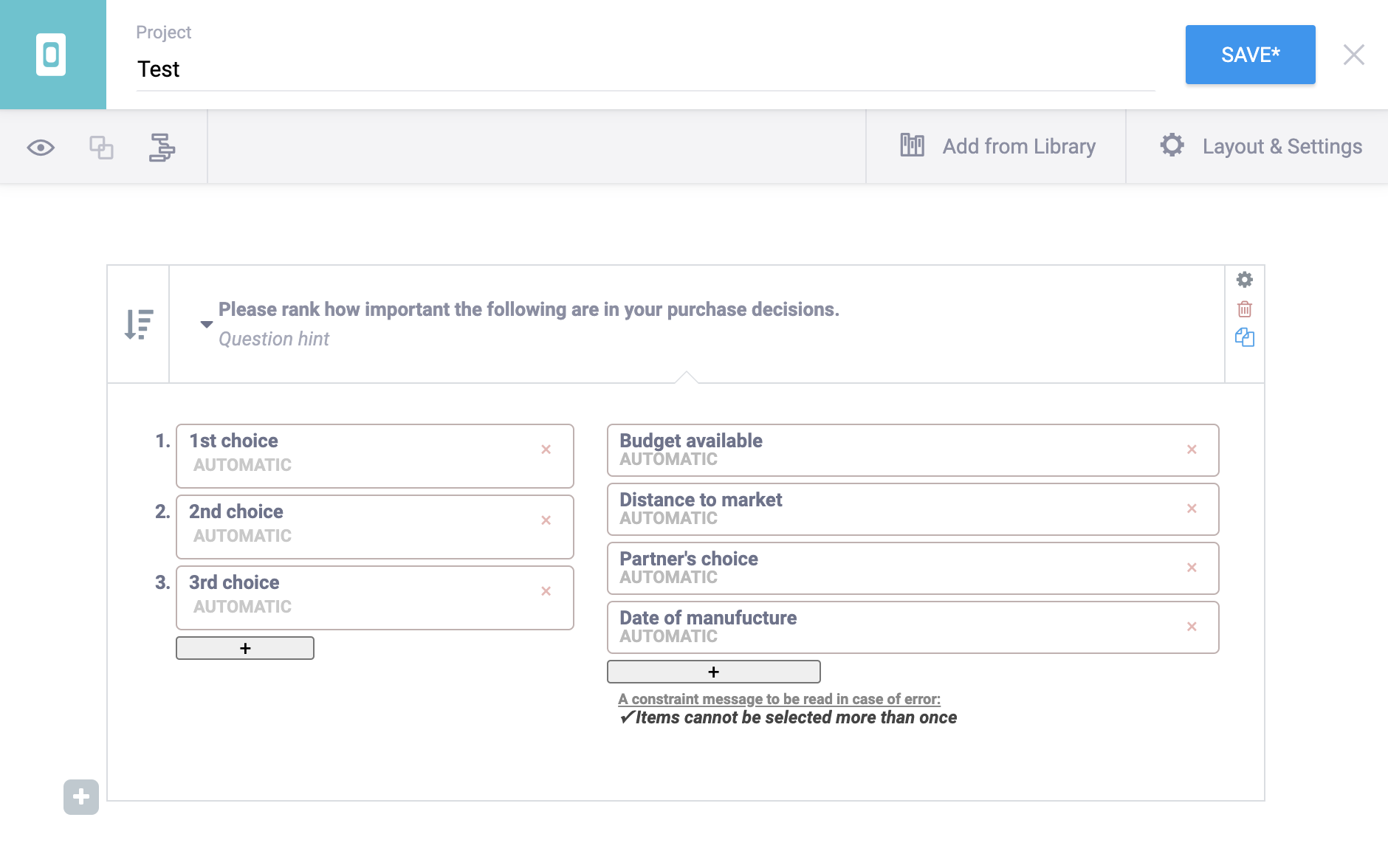
Task: Collapse the question options arrow
Action: [207, 325]
